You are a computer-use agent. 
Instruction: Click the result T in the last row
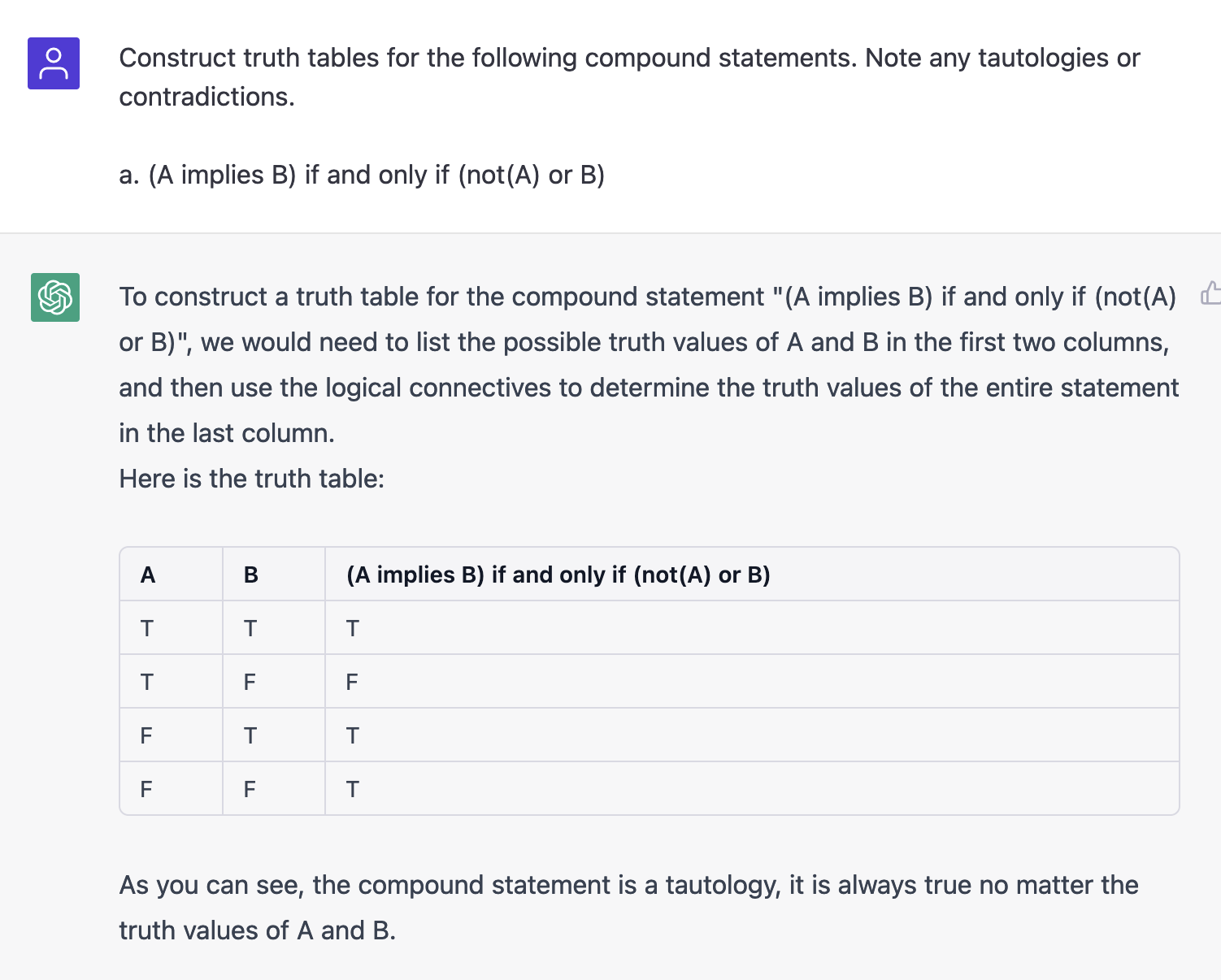pyautogui.click(x=353, y=790)
